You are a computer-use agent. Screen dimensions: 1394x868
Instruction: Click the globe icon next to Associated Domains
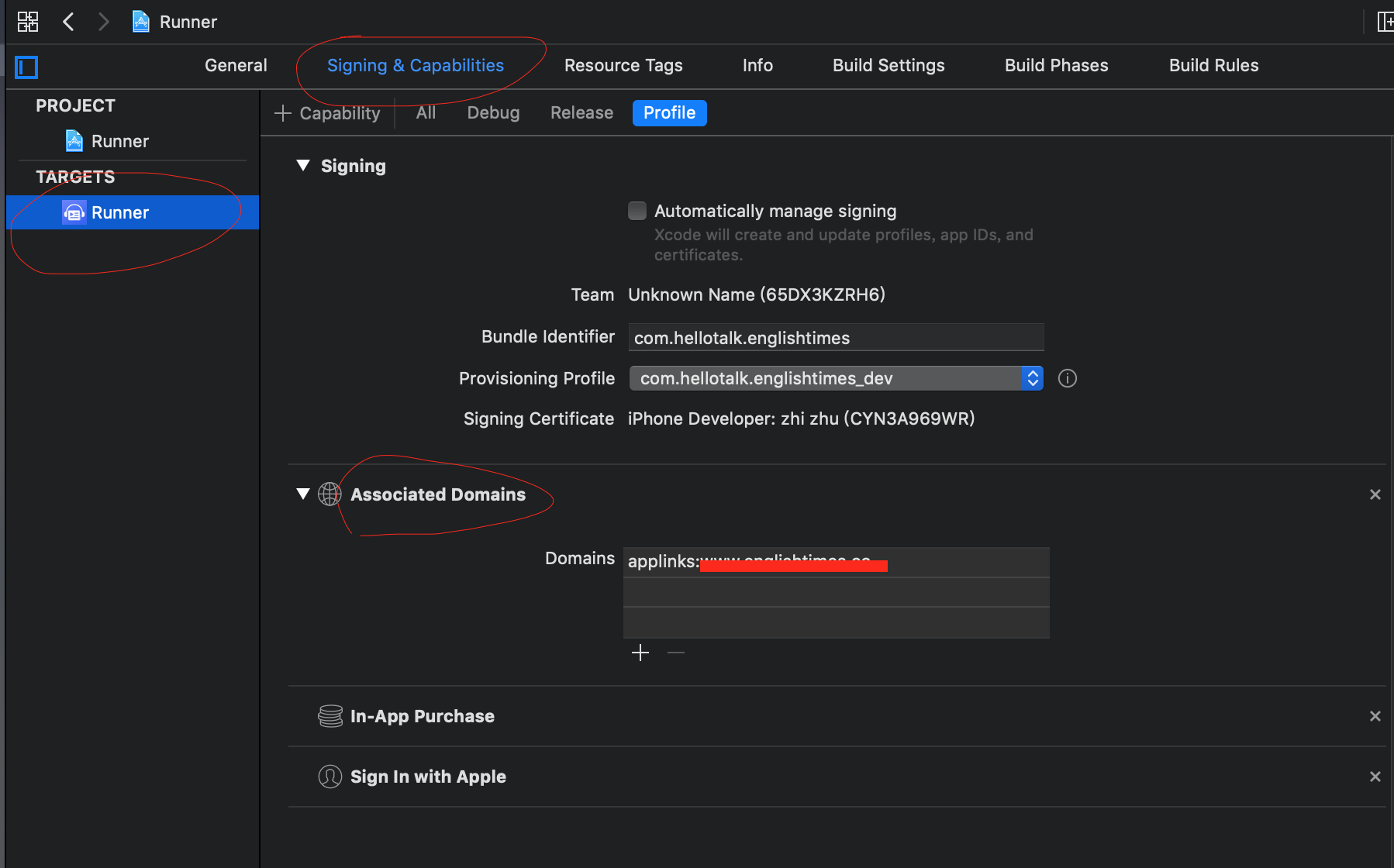click(x=330, y=494)
